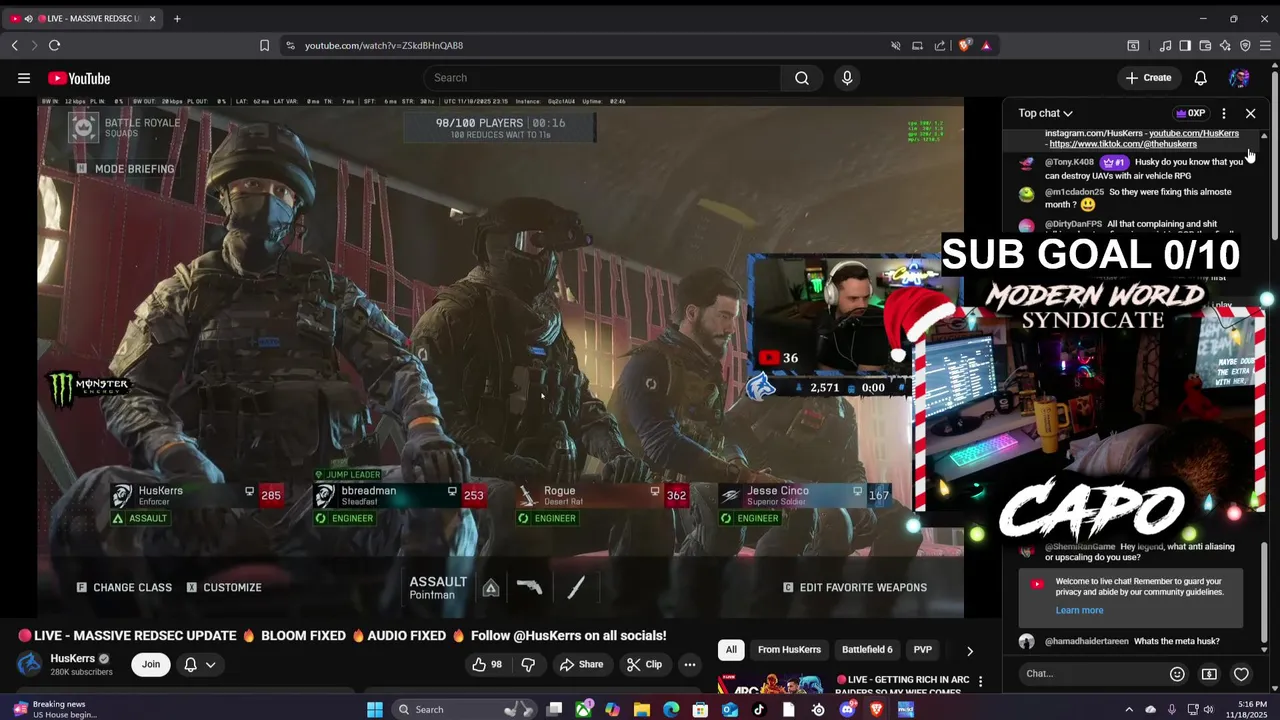
Task: Click the Super Chat purchase icon
Action: 1209,674
